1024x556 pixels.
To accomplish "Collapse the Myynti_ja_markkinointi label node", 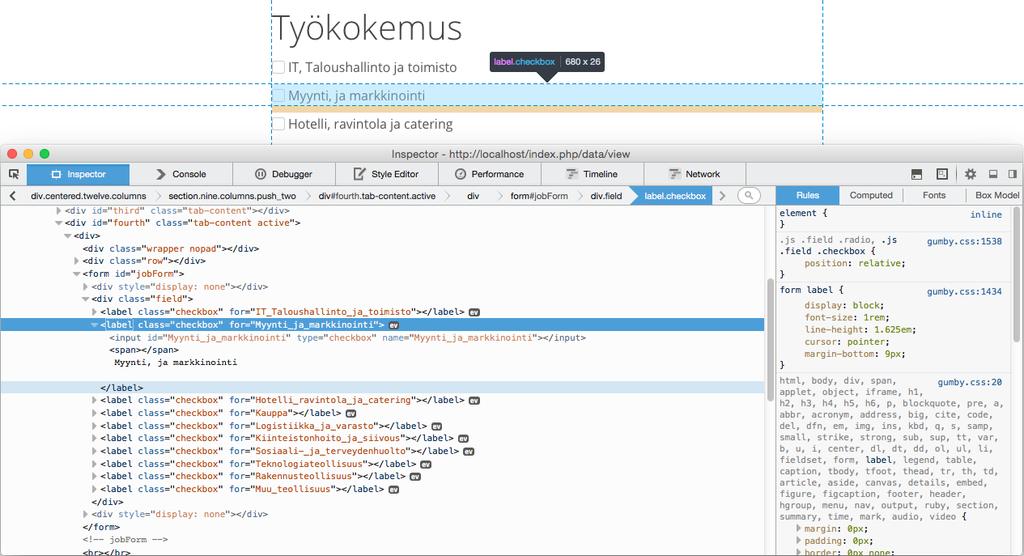I will coord(95,325).
